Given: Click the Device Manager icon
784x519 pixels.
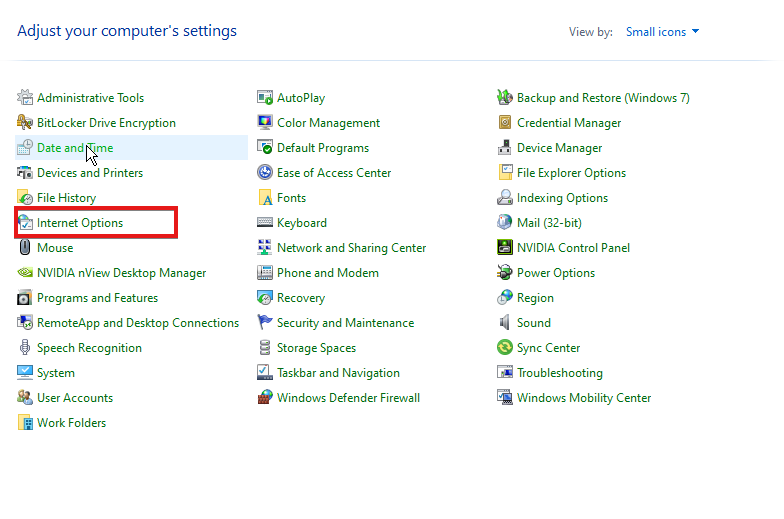Looking at the screenshot, I should point(504,148).
